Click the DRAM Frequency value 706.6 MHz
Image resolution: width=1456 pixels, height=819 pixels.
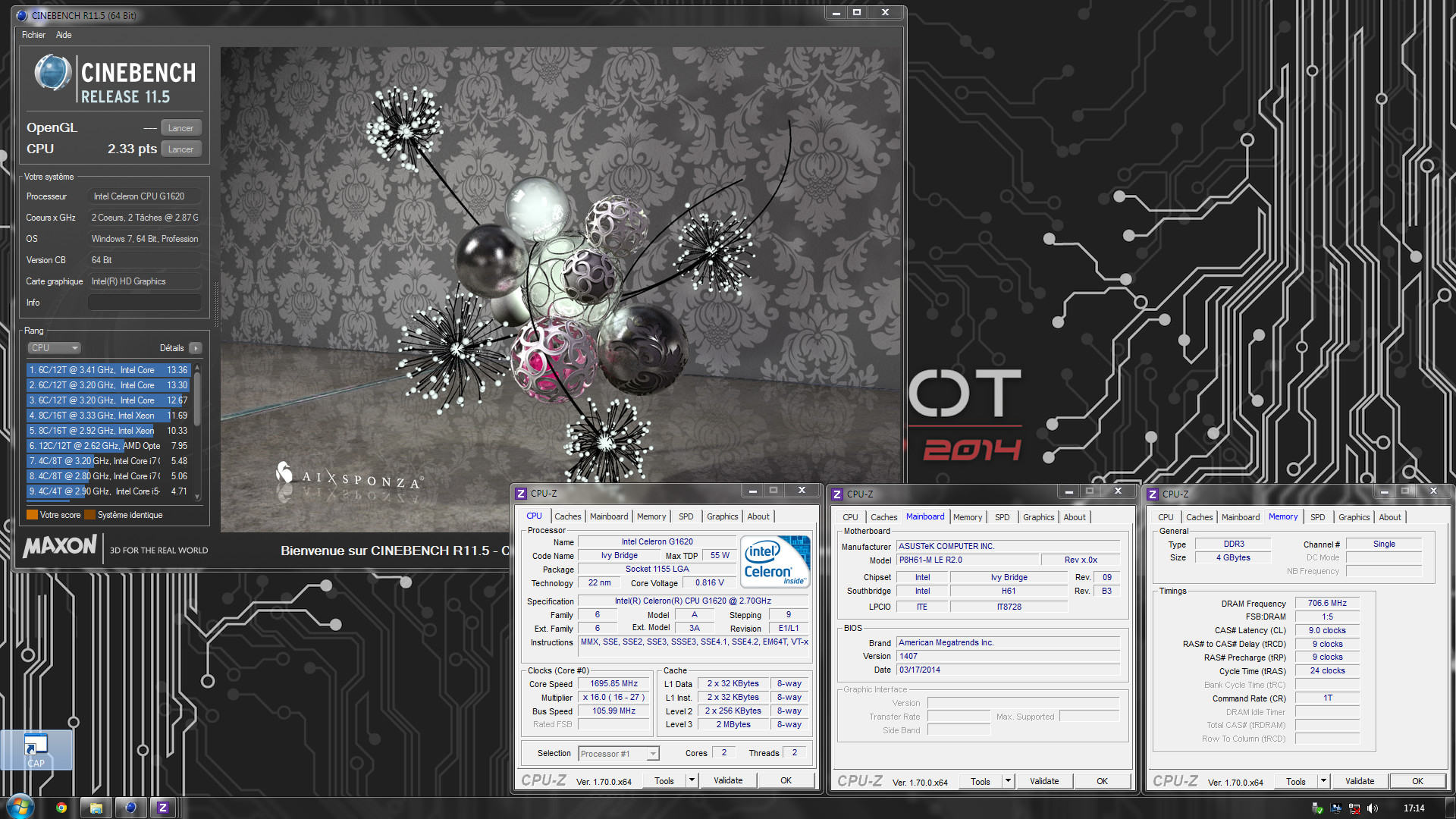tap(1327, 604)
